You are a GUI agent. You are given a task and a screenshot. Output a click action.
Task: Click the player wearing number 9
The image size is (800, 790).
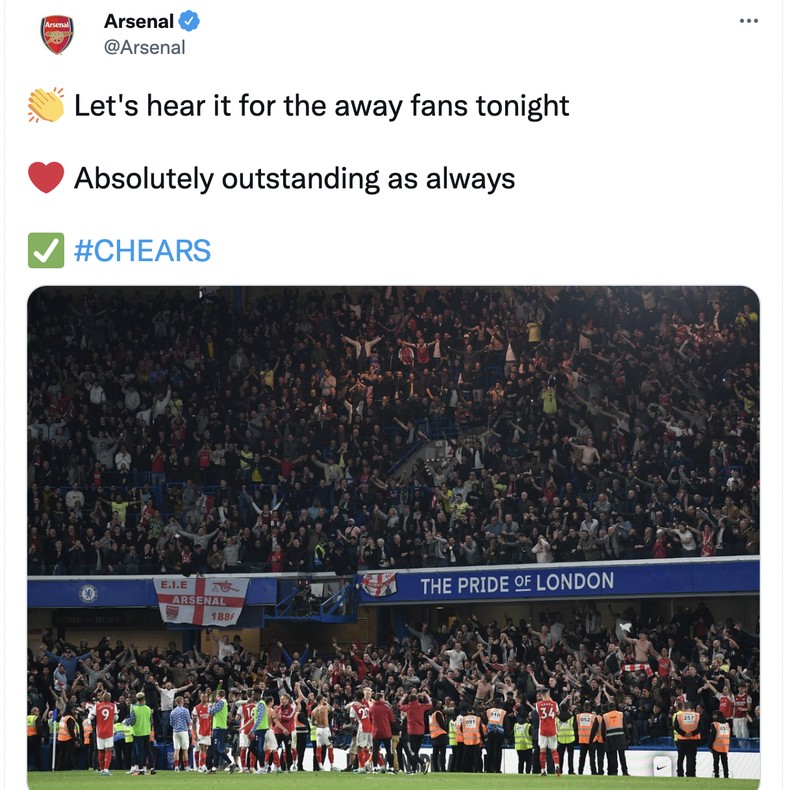pos(107,712)
